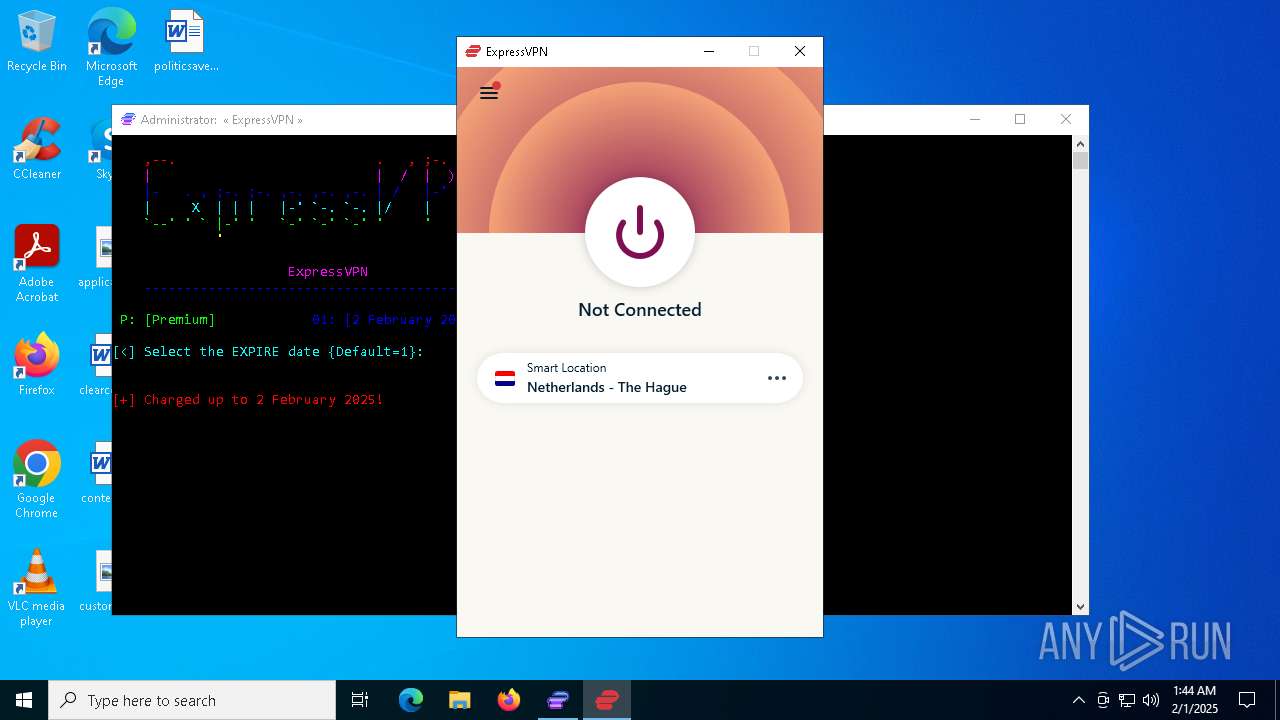This screenshot has width=1280, height=720.
Task: Open Edge from the taskbar
Action: click(x=411, y=700)
